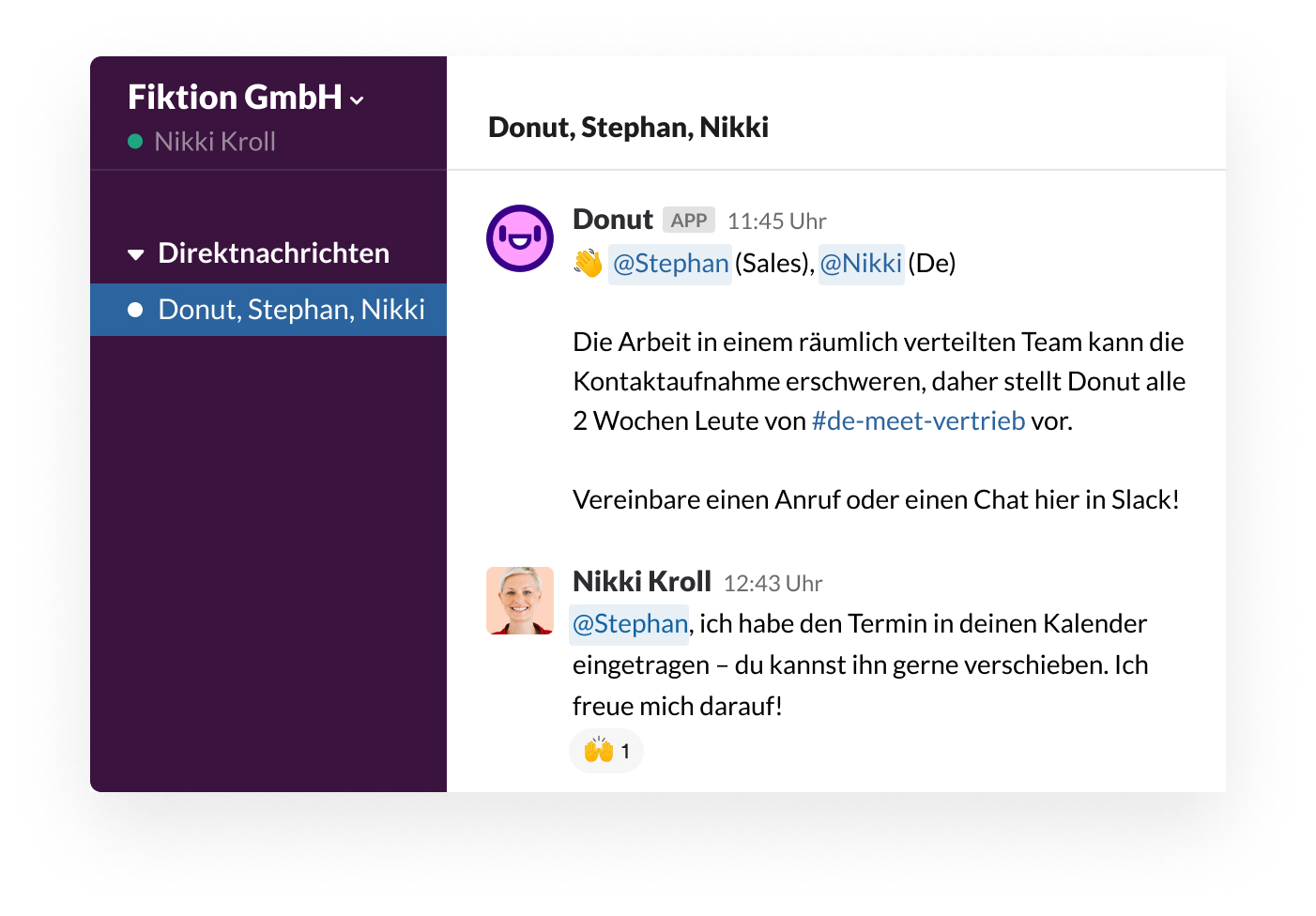
Task: Open the @Nikki mention
Action: tap(861, 264)
